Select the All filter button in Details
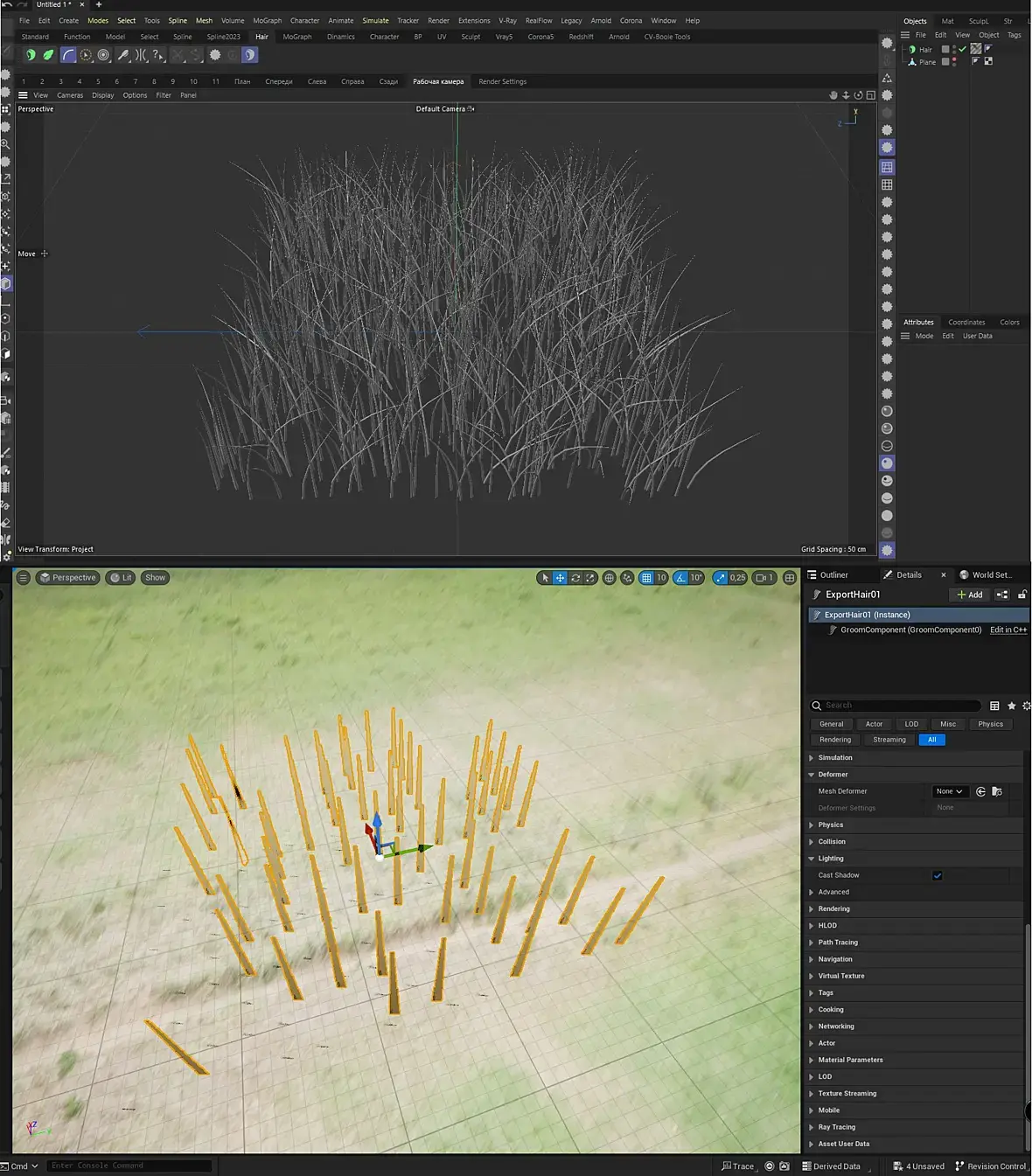 pyautogui.click(x=931, y=740)
